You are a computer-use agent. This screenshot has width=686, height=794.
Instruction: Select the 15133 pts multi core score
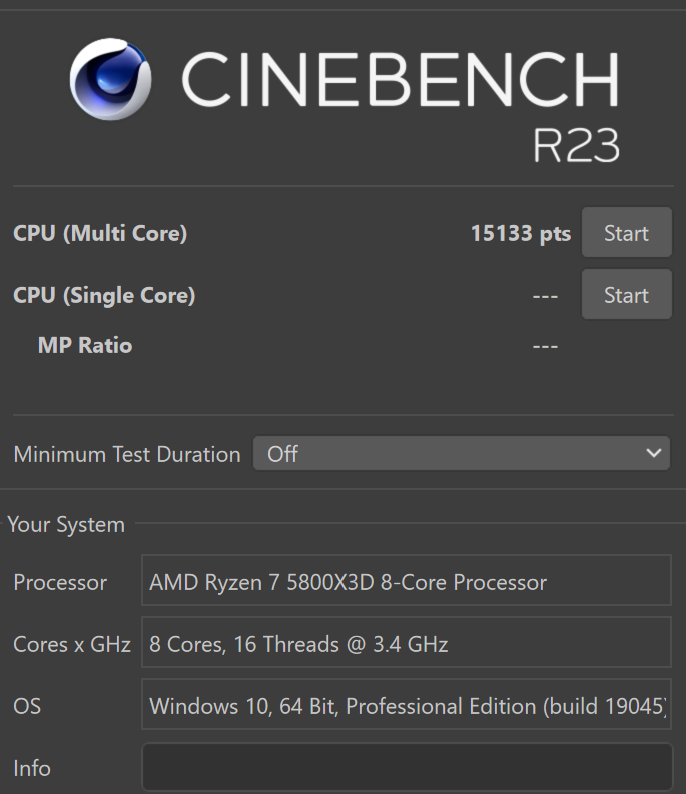tap(520, 234)
